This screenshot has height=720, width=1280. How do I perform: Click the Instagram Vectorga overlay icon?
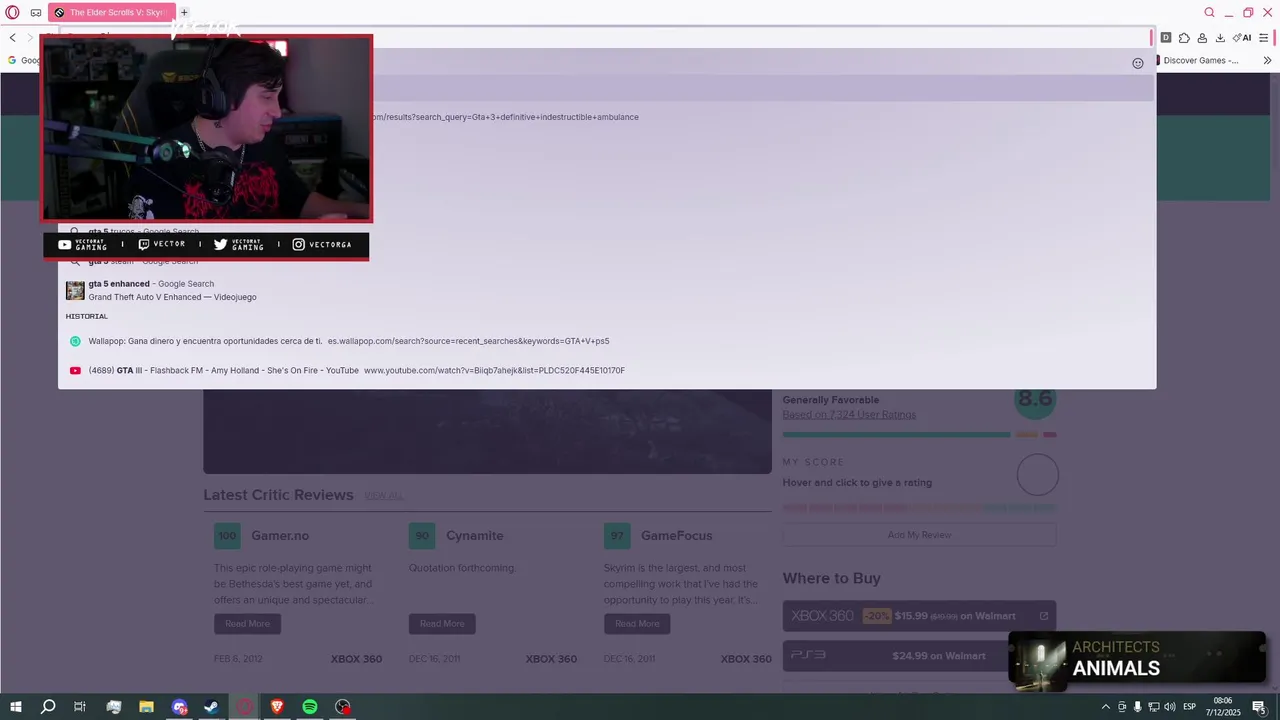pyautogui.click(x=298, y=244)
